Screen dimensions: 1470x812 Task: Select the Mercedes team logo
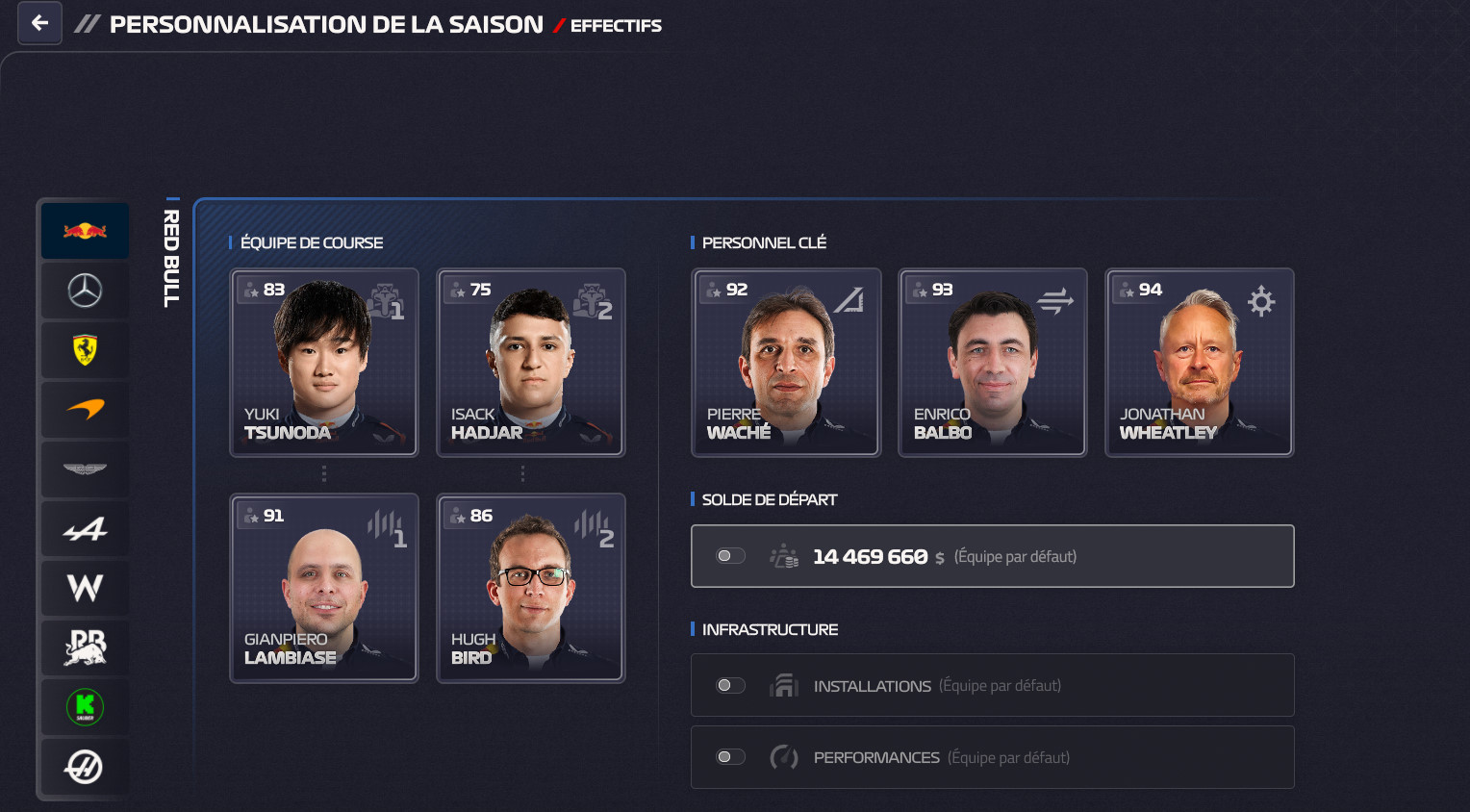85,291
